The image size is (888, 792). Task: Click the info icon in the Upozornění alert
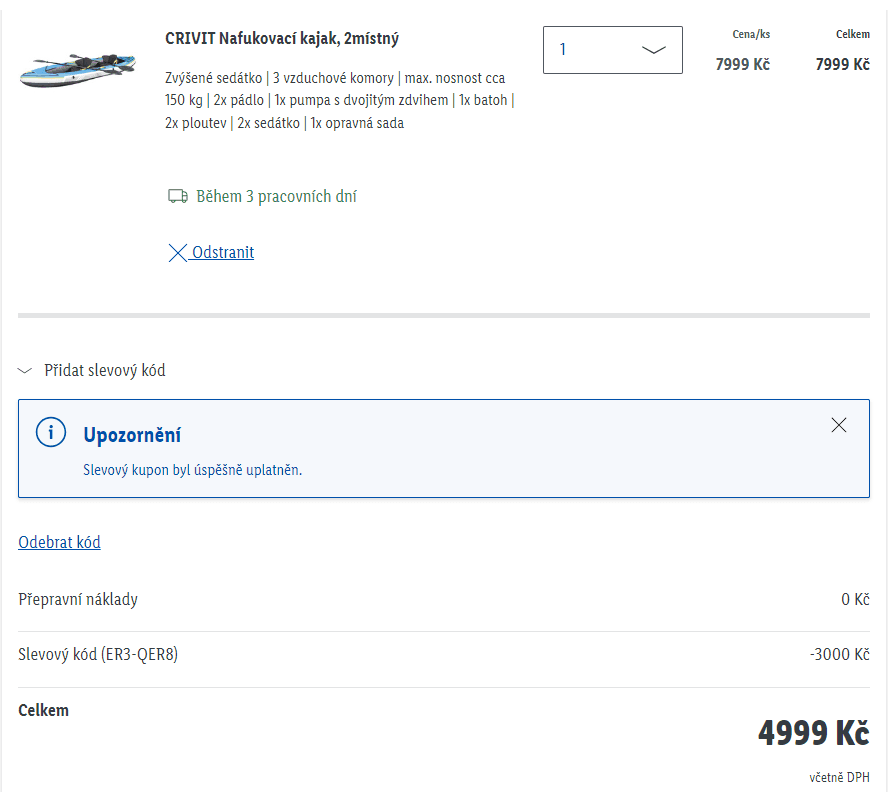50,432
